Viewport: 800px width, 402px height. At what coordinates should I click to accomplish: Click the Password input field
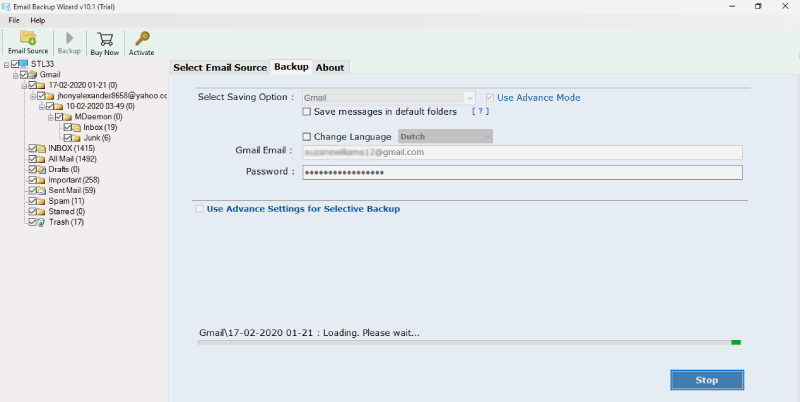[522, 172]
